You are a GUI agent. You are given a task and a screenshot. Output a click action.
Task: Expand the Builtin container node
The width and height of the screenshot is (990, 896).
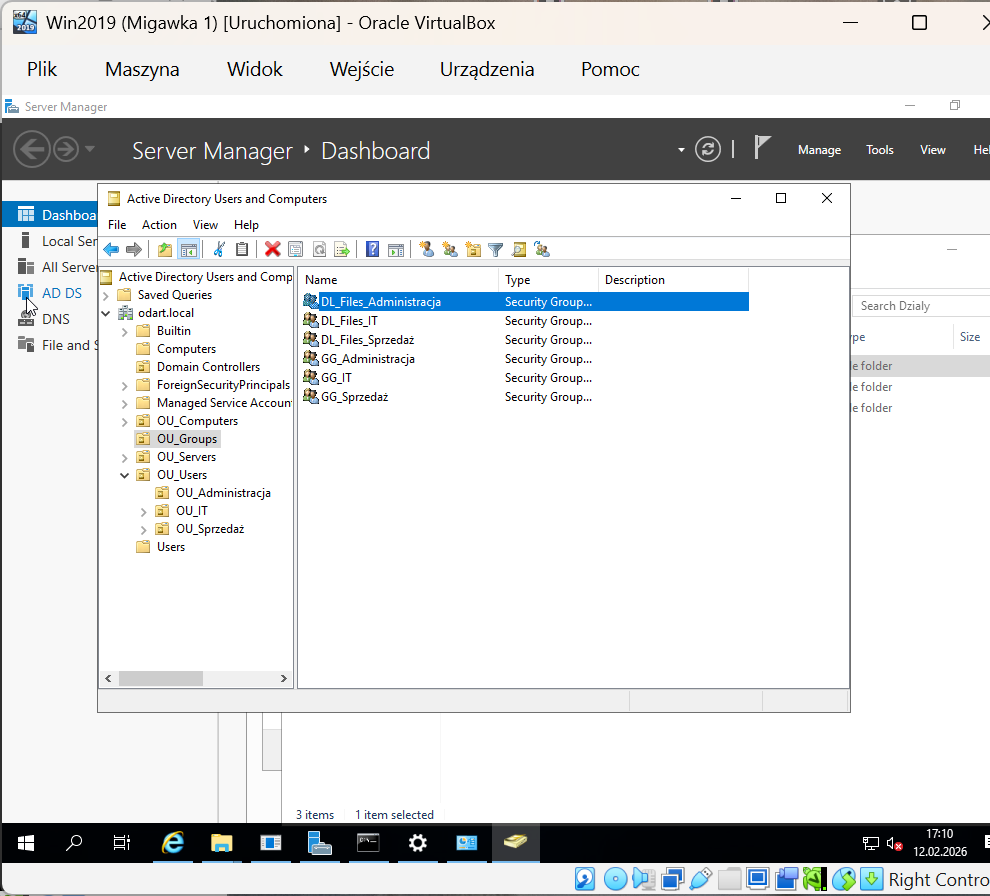(124, 331)
